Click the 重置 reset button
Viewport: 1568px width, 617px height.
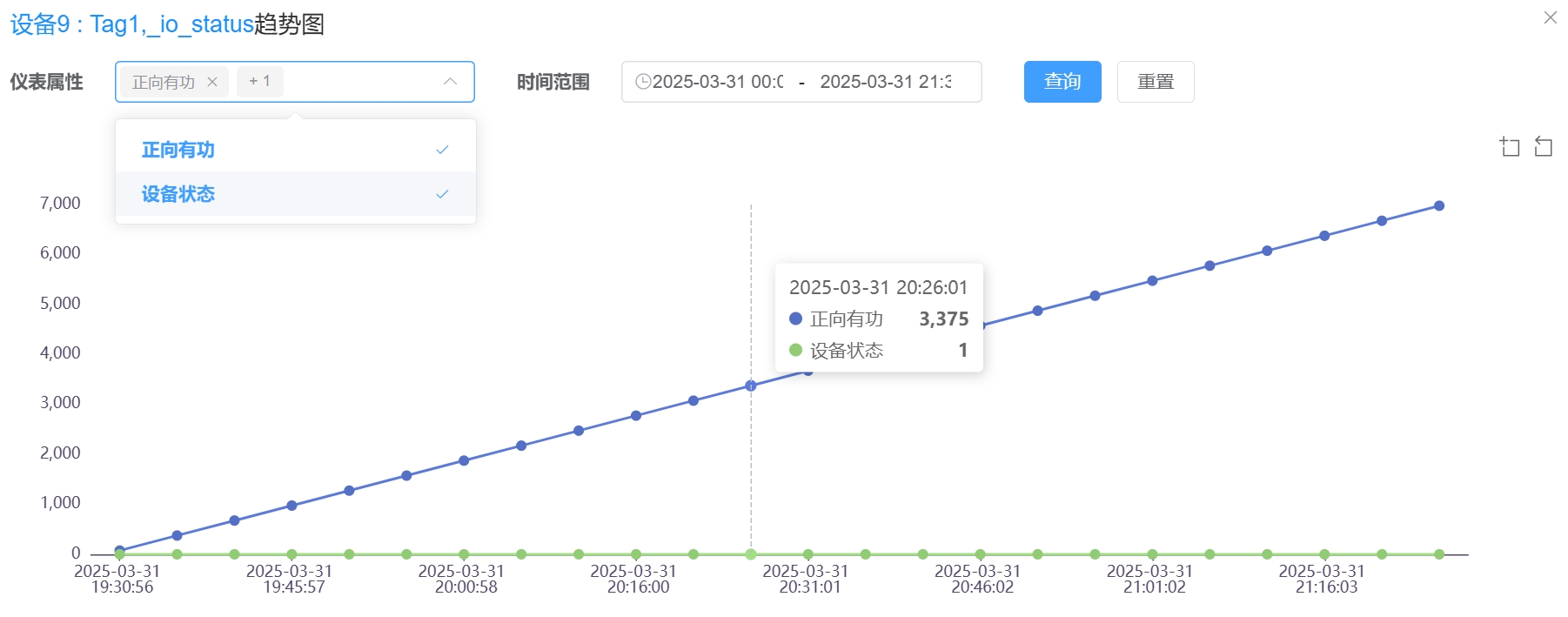click(x=1156, y=82)
